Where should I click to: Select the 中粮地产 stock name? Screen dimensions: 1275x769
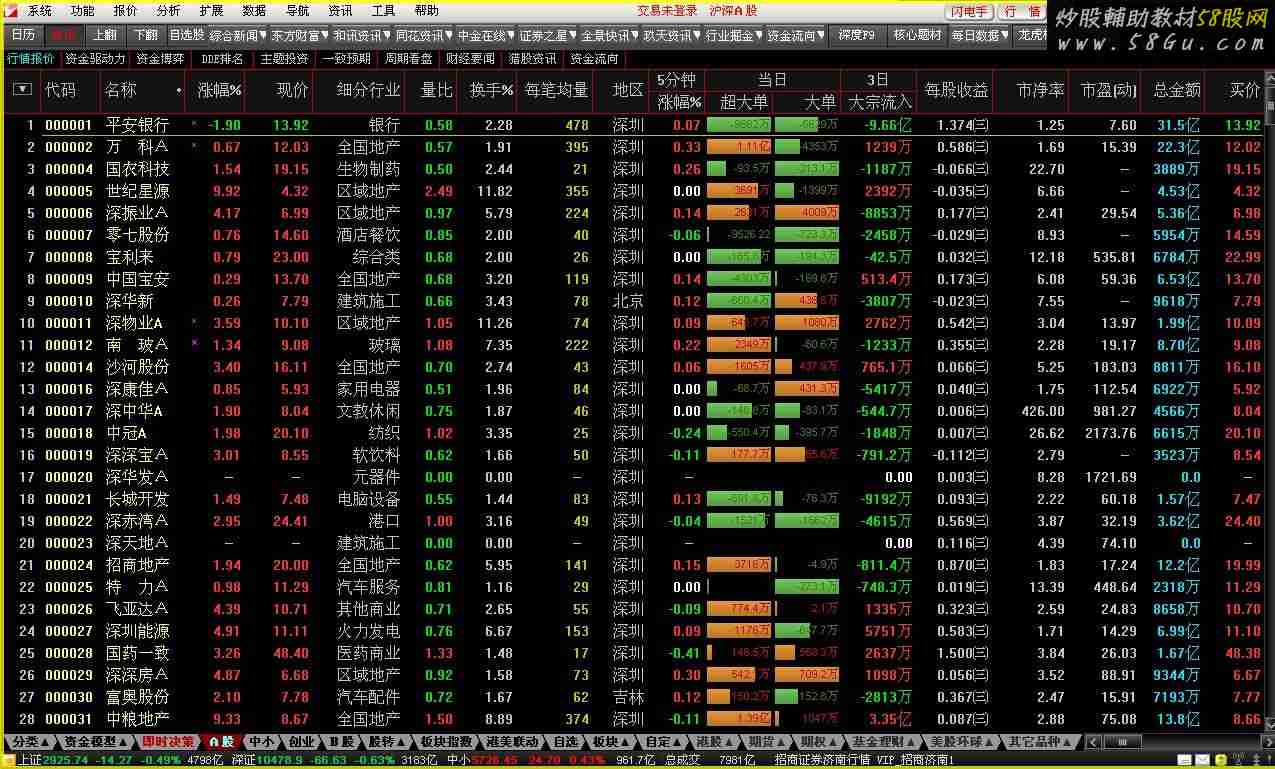[x=138, y=719]
